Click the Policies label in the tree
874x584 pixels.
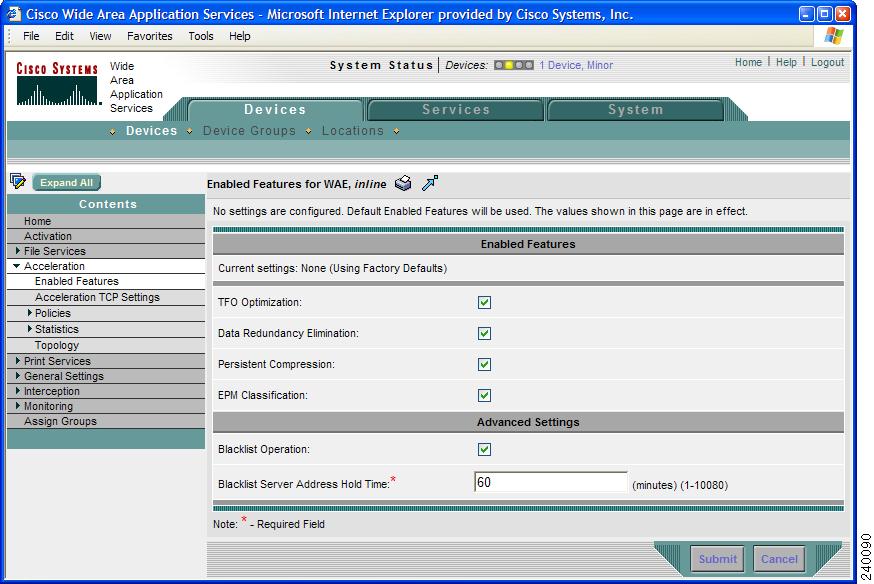coord(53,313)
